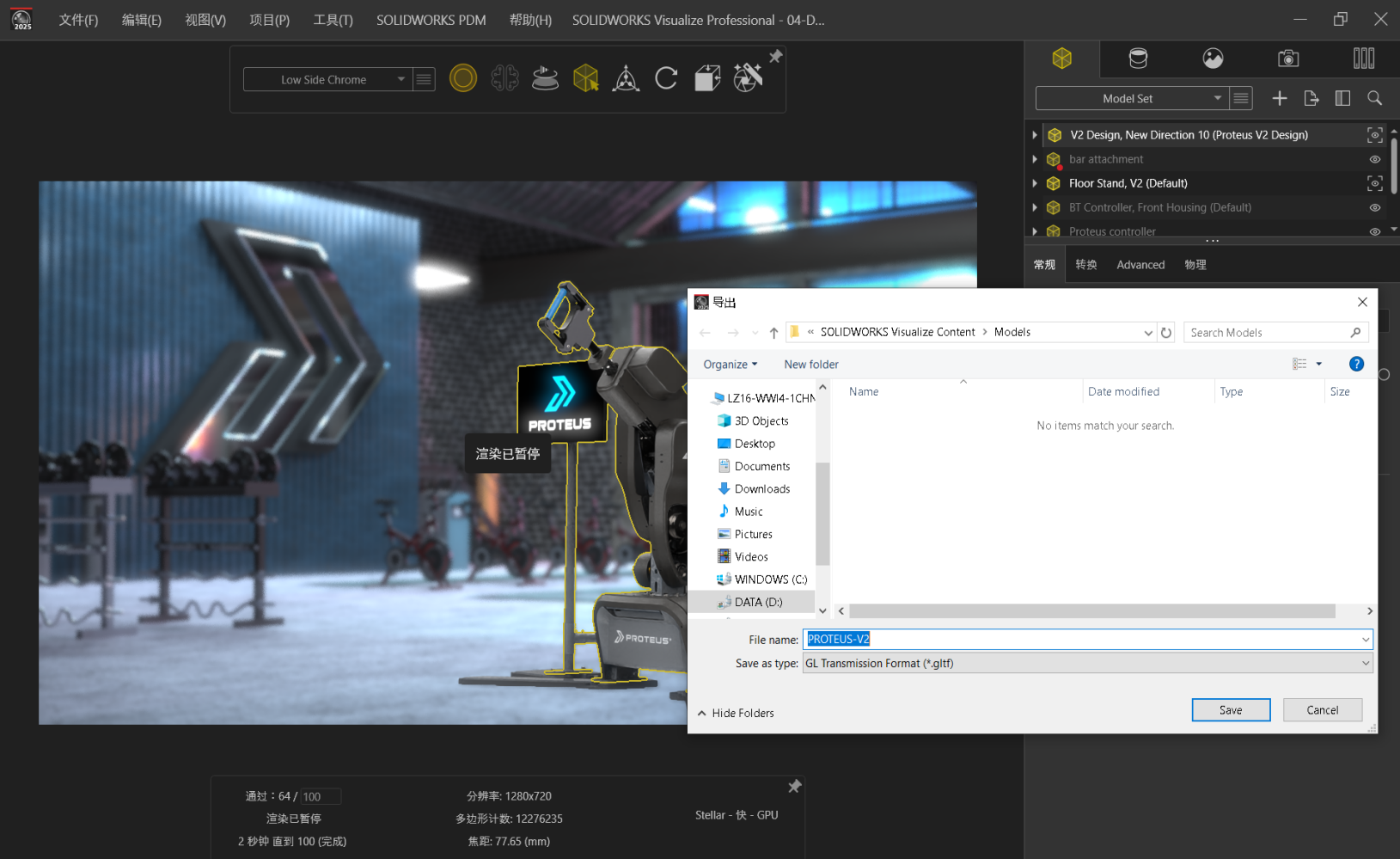Switch to the Advanced tab
The width and height of the screenshot is (1400, 859).
1140,265
